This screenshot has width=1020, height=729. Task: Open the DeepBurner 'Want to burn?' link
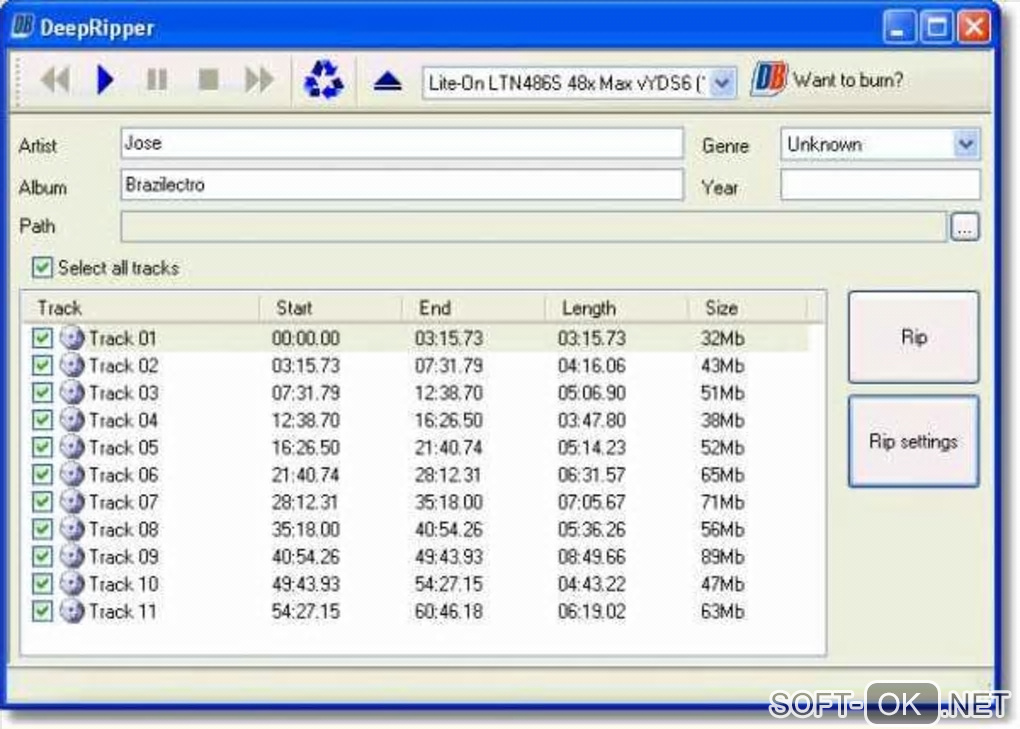coord(848,81)
